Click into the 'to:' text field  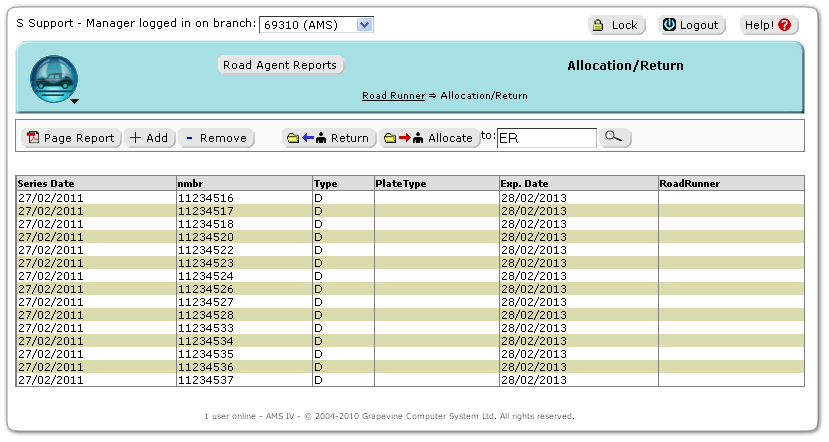546,138
